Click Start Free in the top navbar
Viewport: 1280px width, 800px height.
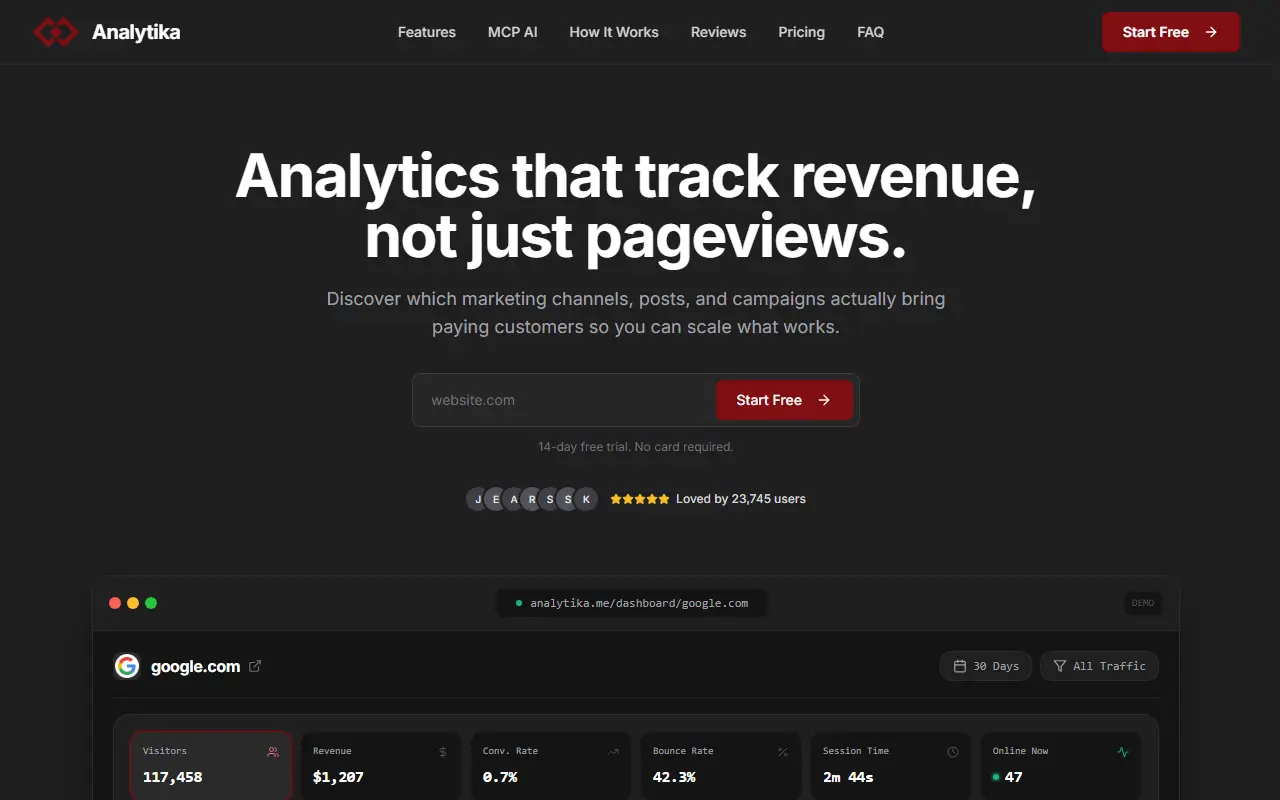pyautogui.click(x=1171, y=32)
